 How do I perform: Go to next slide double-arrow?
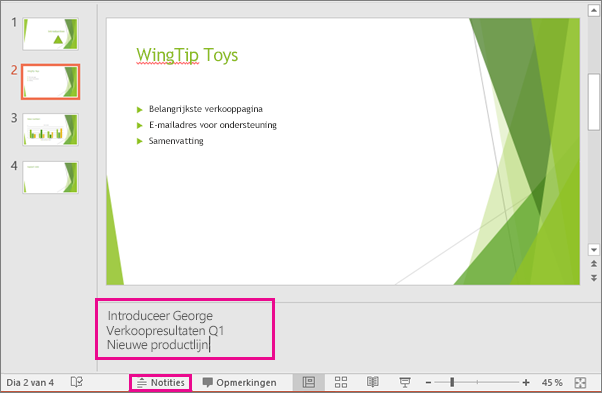[x=594, y=278]
